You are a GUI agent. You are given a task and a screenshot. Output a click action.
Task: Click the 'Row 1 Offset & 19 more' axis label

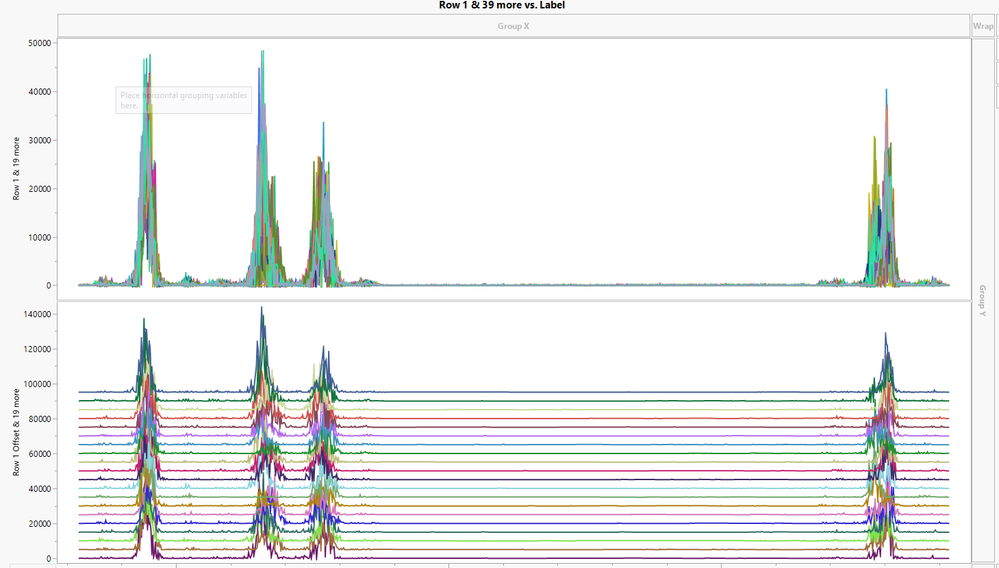pyautogui.click(x=17, y=430)
